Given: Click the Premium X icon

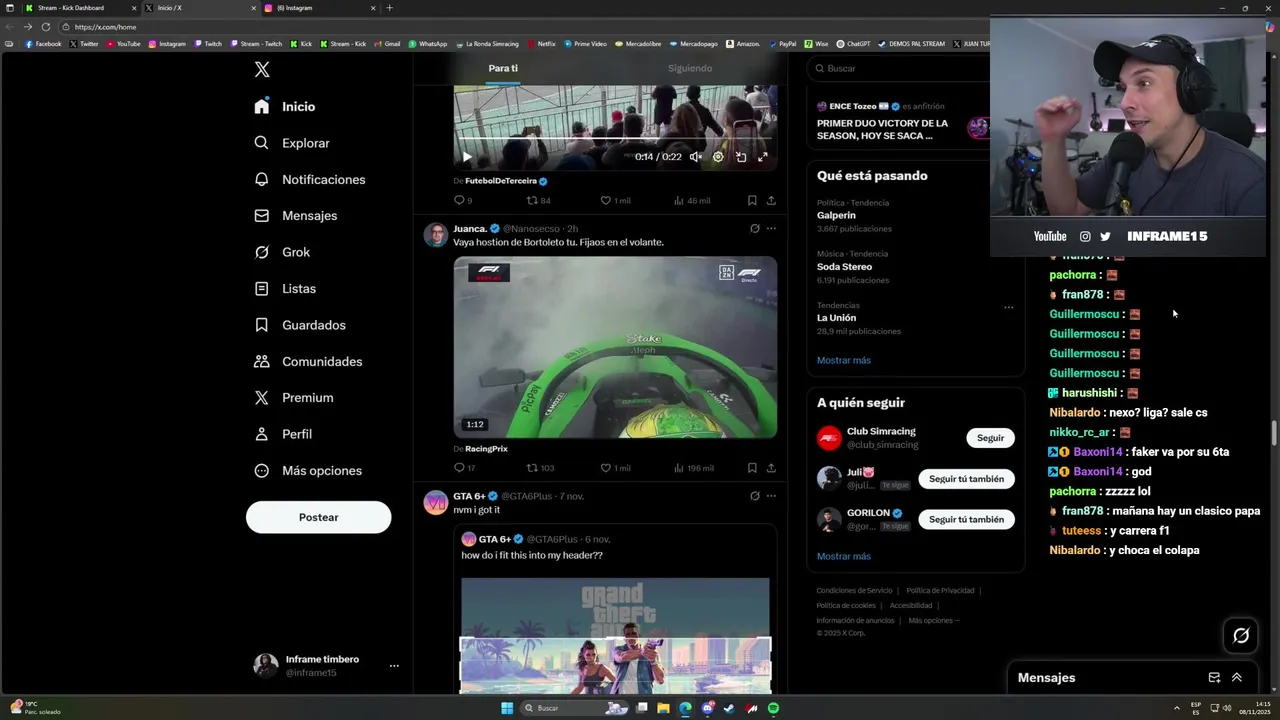Looking at the screenshot, I should pyautogui.click(x=261, y=398).
